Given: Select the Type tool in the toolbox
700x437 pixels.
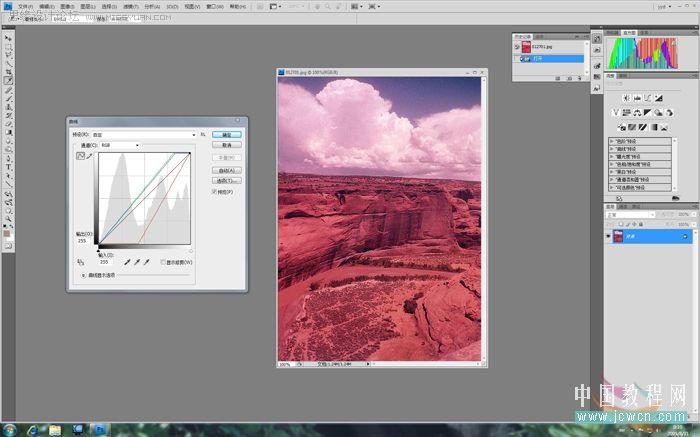Looking at the screenshot, I should 8,167.
